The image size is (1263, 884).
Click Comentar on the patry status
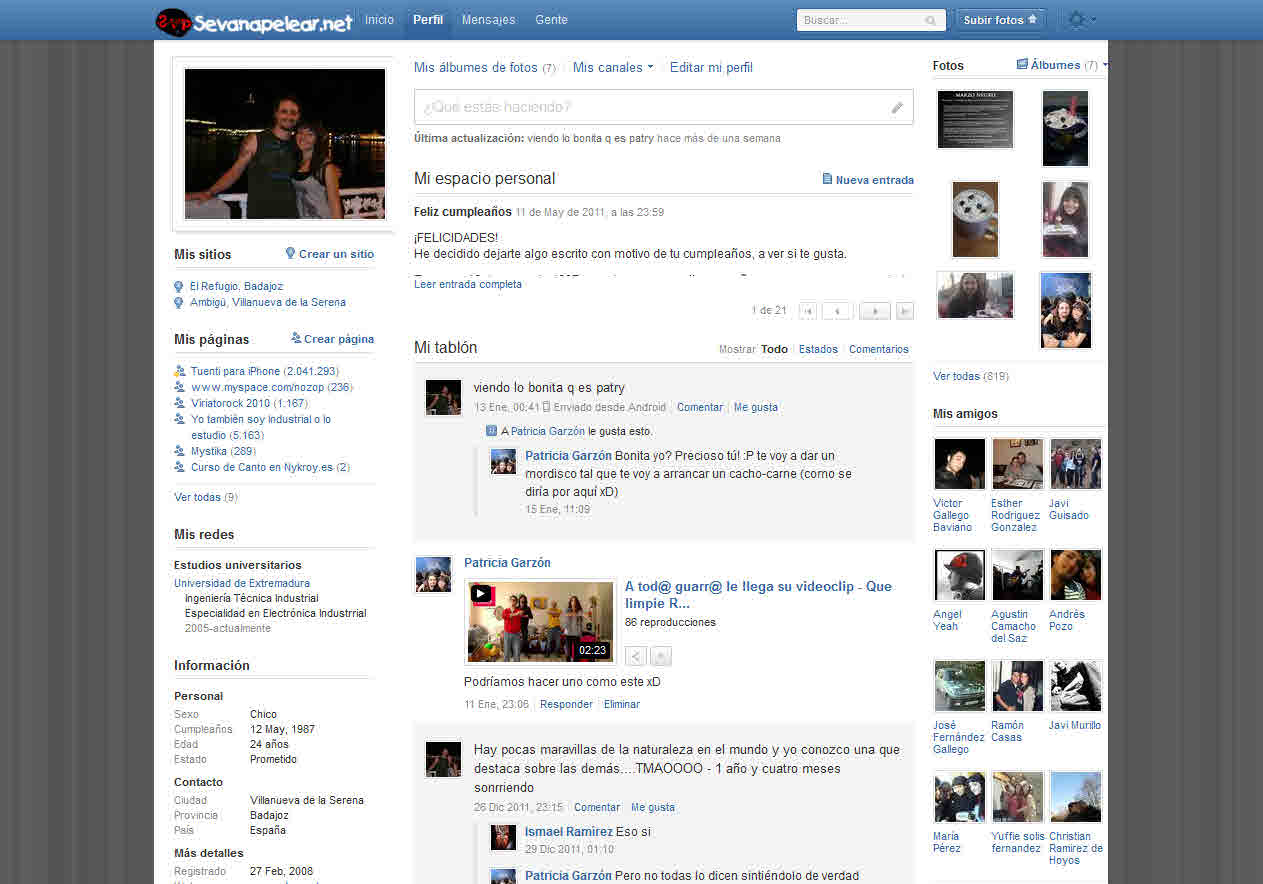[x=700, y=407]
